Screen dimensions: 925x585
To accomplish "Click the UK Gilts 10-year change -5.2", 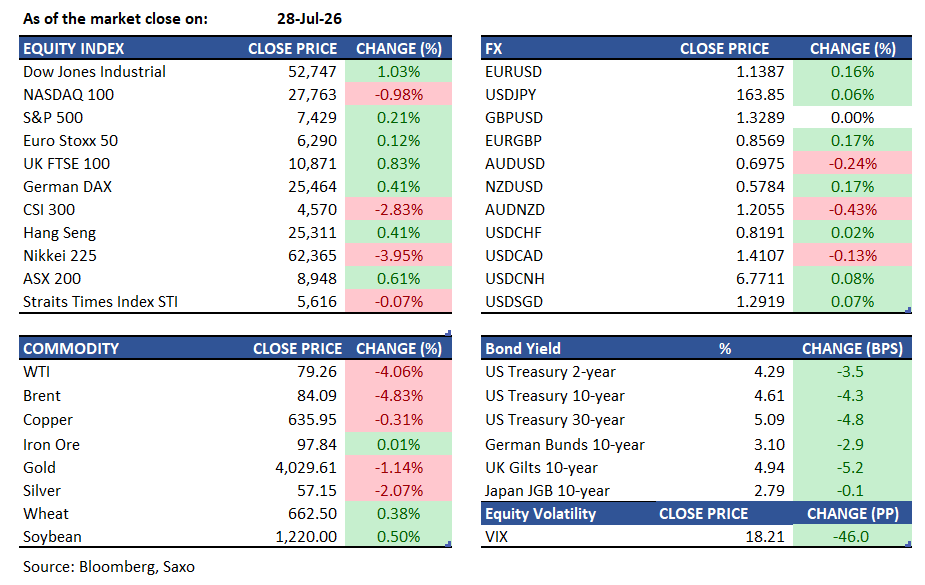I will click(850, 467).
